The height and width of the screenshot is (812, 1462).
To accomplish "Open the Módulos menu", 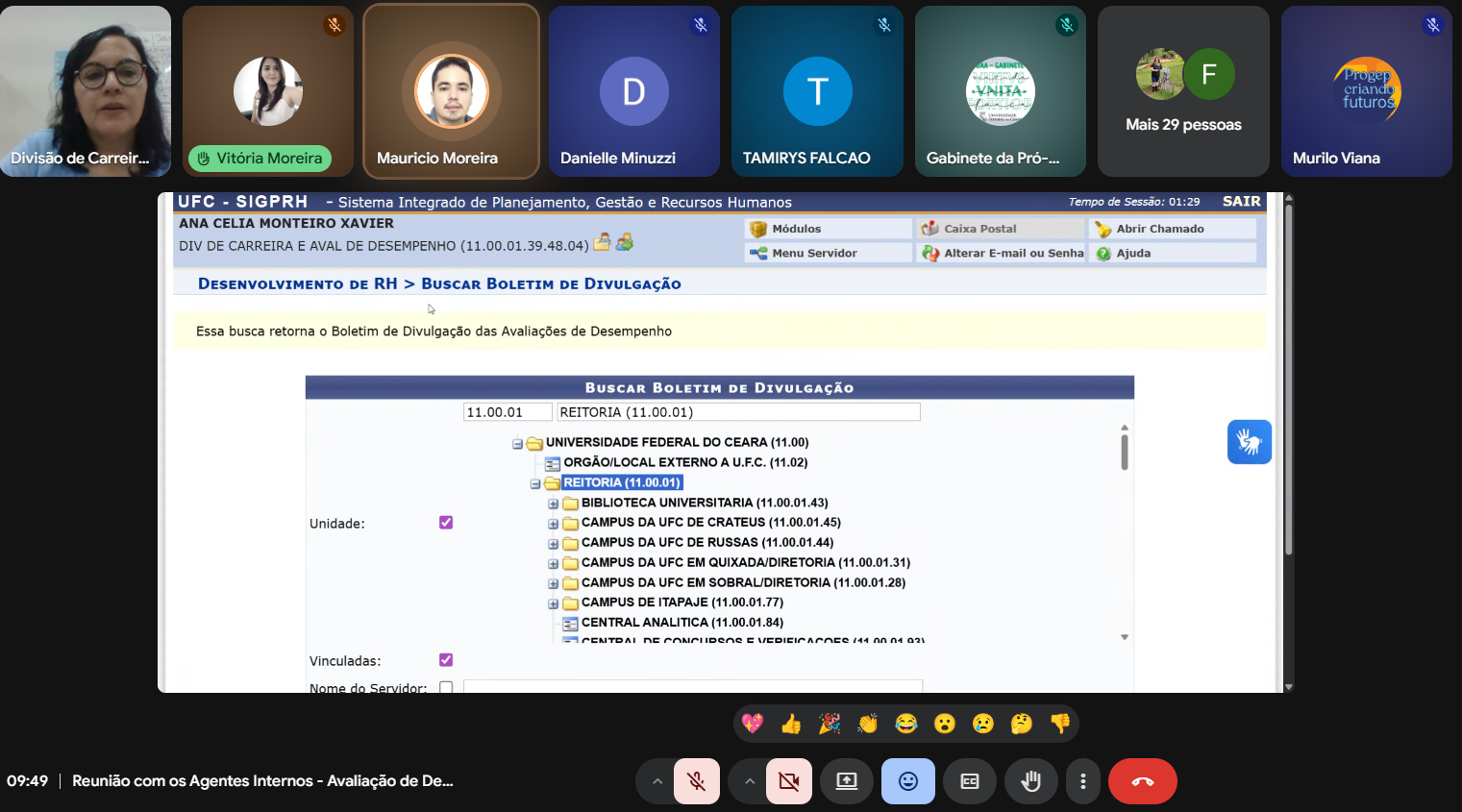I will [797, 229].
